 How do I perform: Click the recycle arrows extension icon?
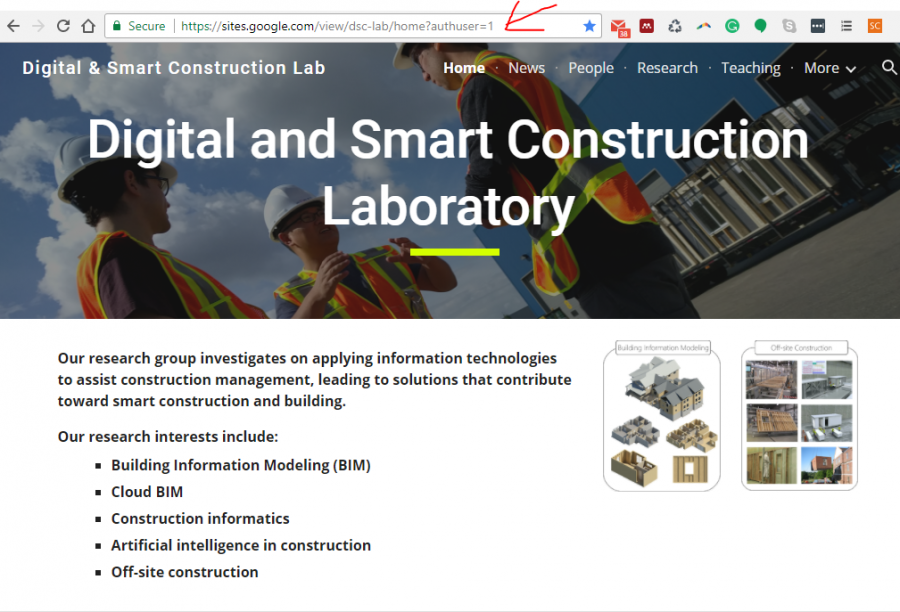675,26
